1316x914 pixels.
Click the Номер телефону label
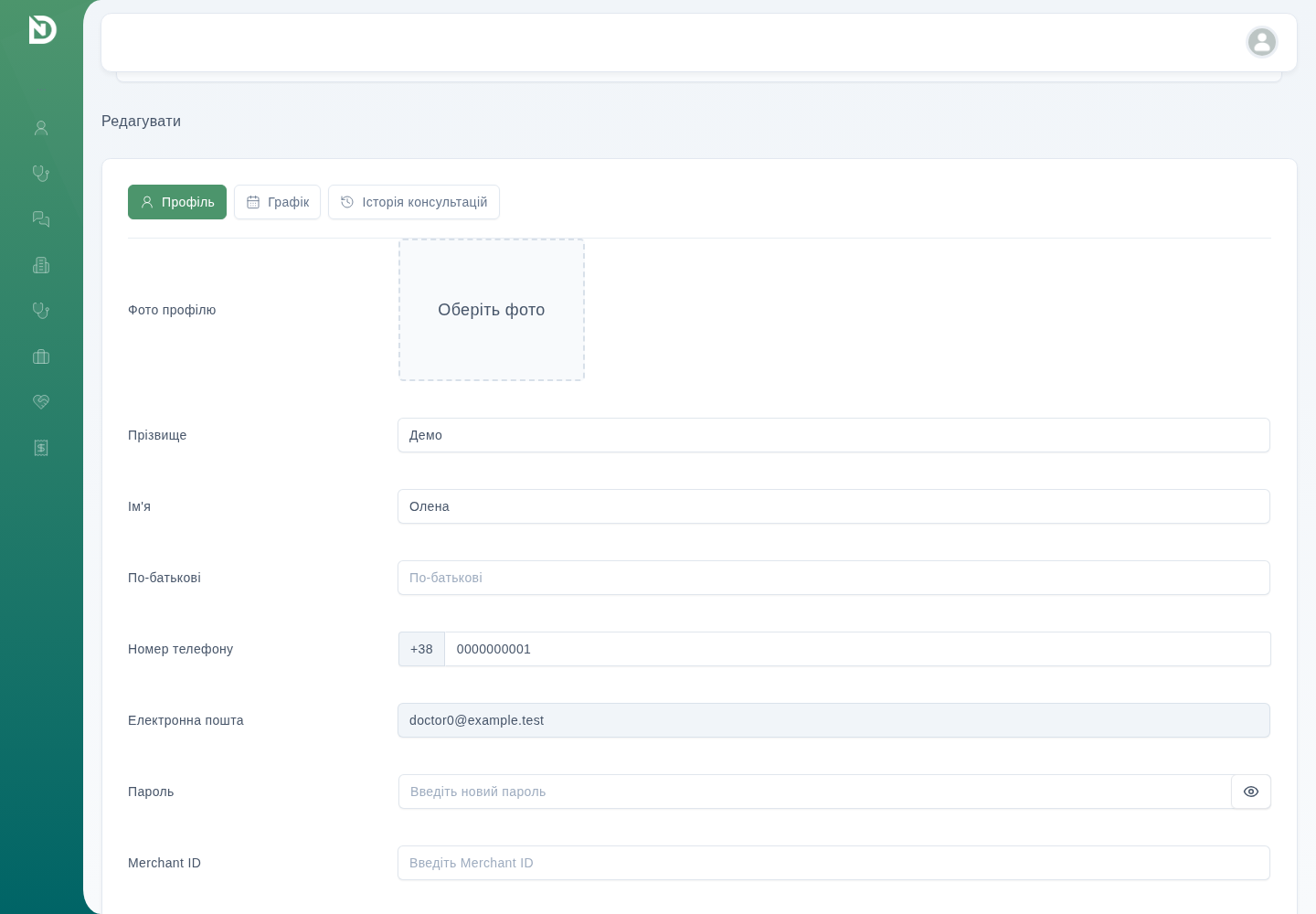tap(181, 649)
